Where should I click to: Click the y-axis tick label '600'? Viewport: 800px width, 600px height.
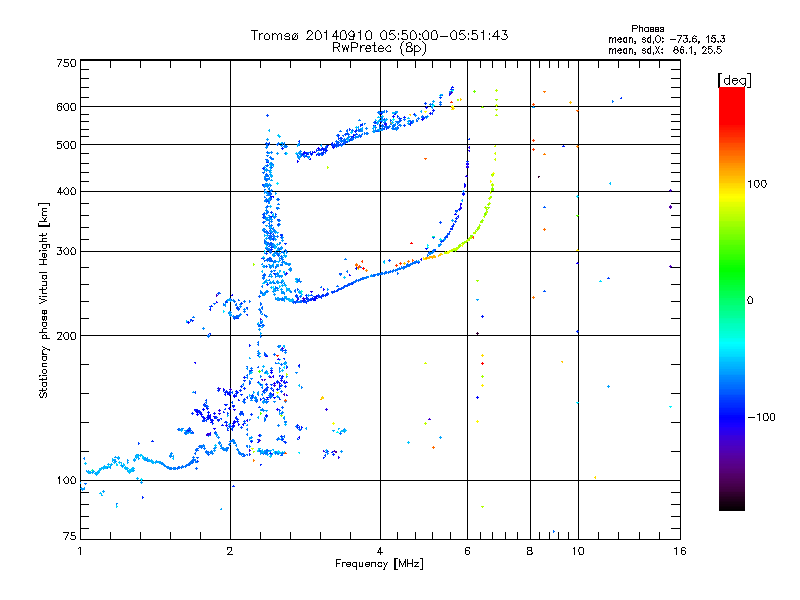(66, 107)
